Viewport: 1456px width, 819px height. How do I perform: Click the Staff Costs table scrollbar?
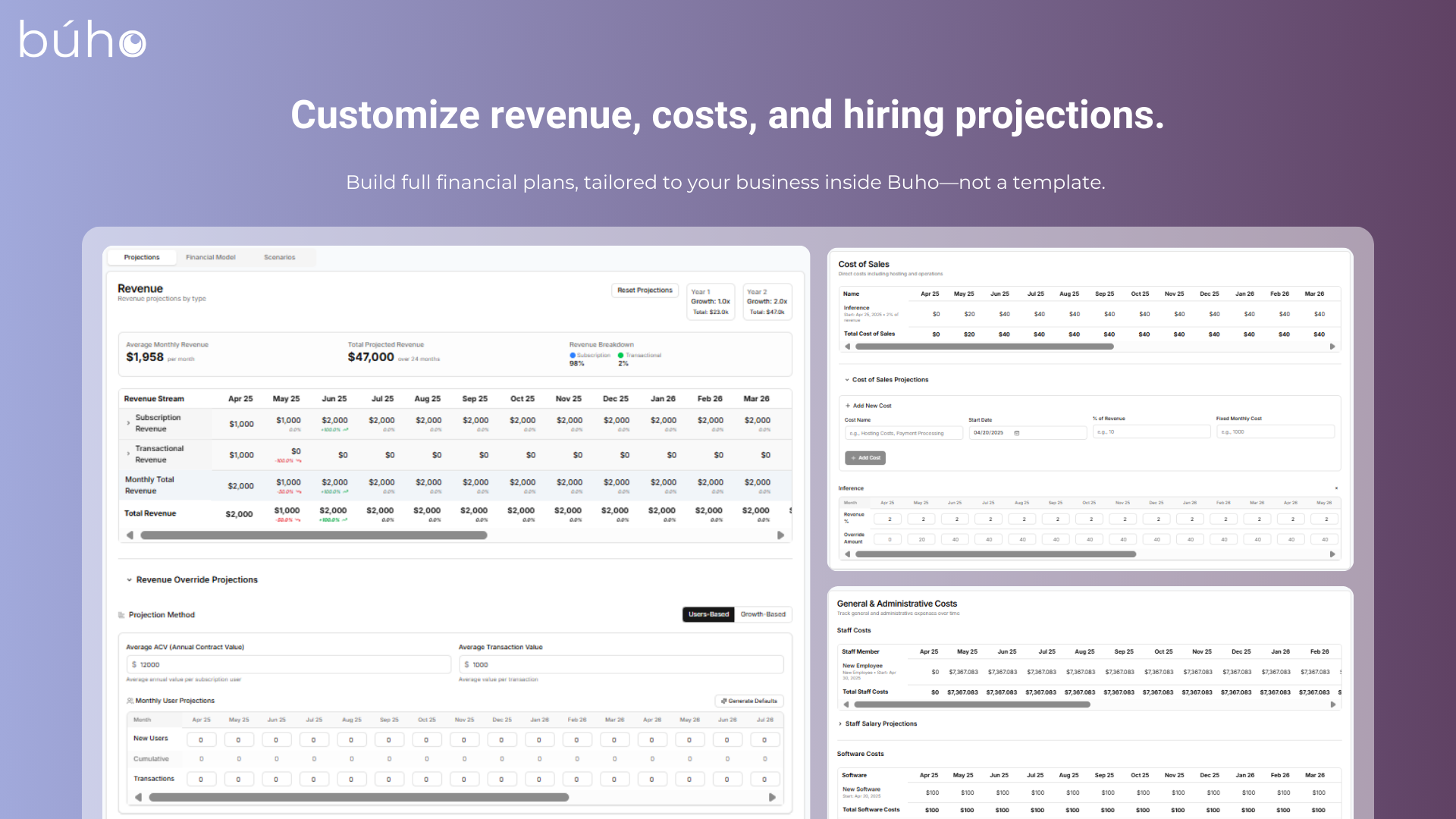click(972, 704)
